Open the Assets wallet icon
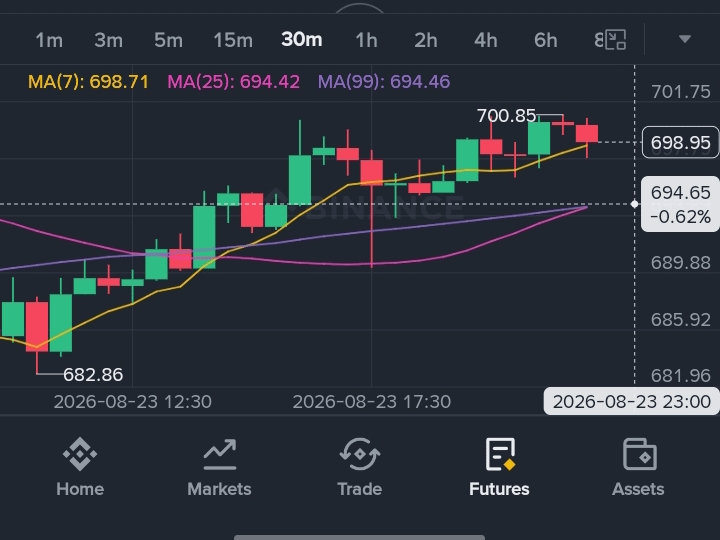 [x=639, y=454]
